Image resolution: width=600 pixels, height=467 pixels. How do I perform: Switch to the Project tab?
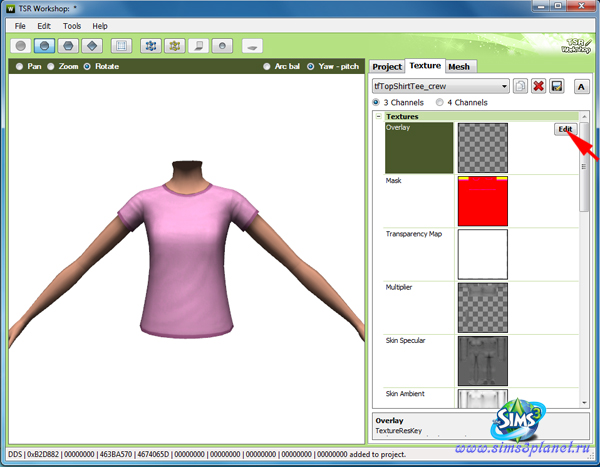click(387, 67)
